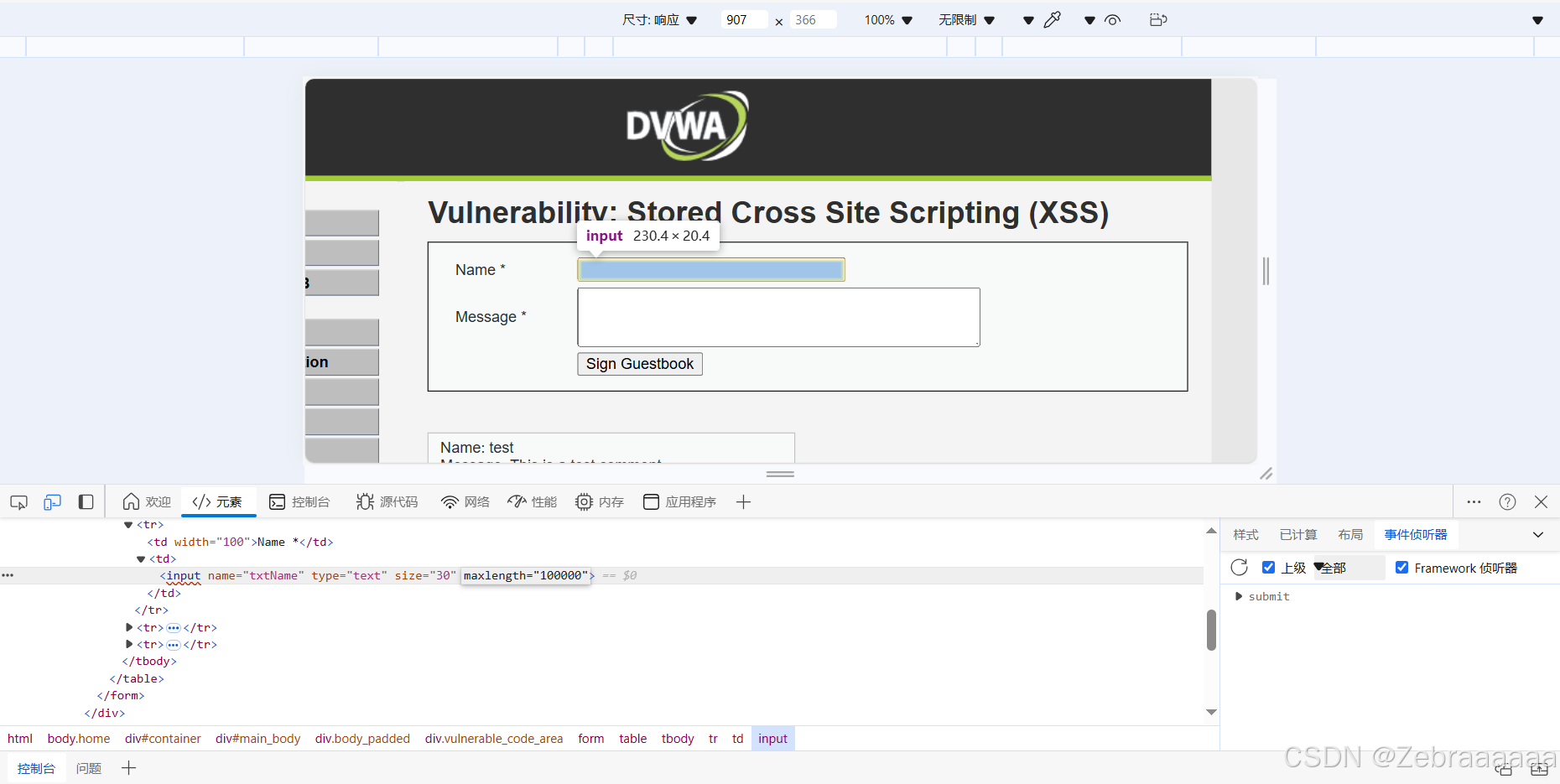Open the Sources tab with bug icon

click(387, 501)
